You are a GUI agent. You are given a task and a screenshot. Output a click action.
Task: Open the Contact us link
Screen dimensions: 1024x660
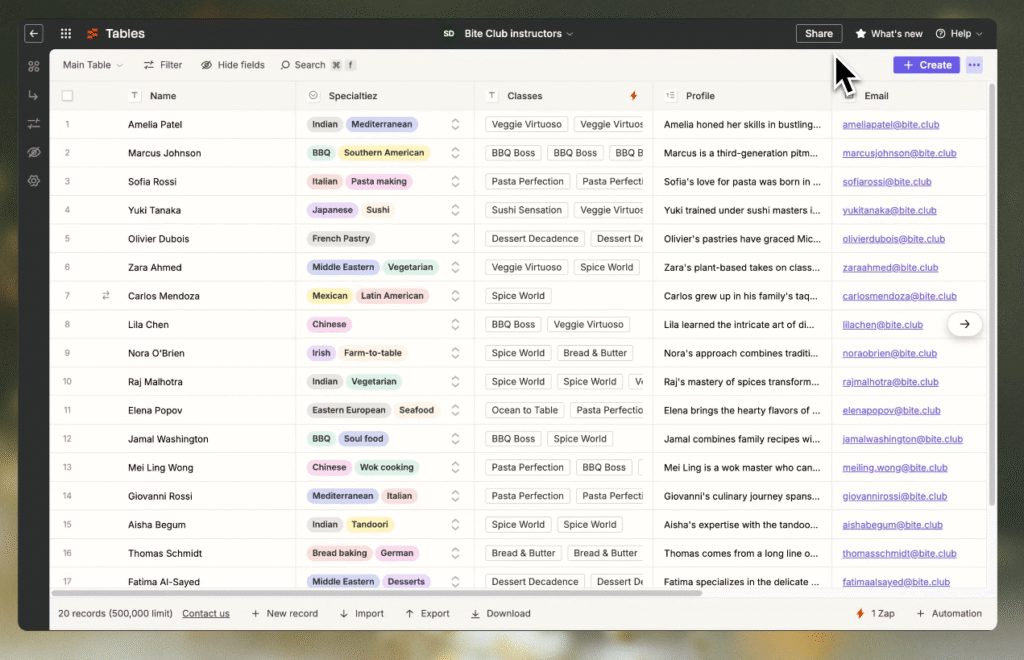205,614
